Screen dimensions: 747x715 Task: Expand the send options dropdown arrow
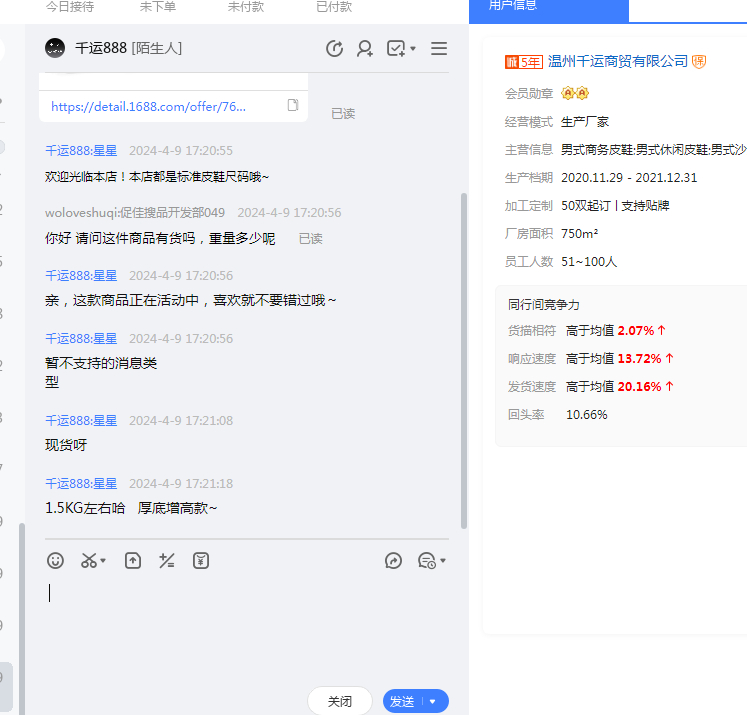(x=433, y=702)
